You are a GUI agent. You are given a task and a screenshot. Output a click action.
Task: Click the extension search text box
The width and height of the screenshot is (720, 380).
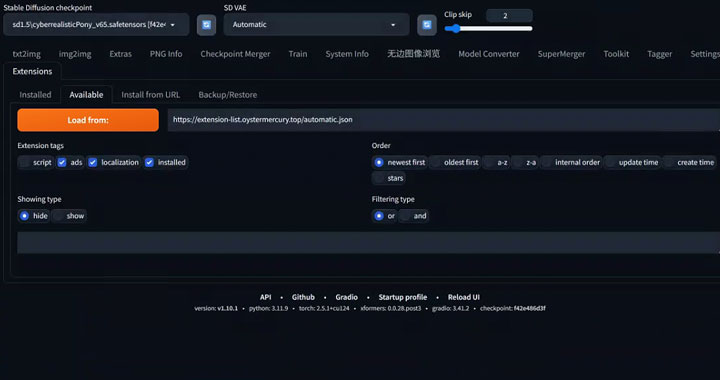368,242
